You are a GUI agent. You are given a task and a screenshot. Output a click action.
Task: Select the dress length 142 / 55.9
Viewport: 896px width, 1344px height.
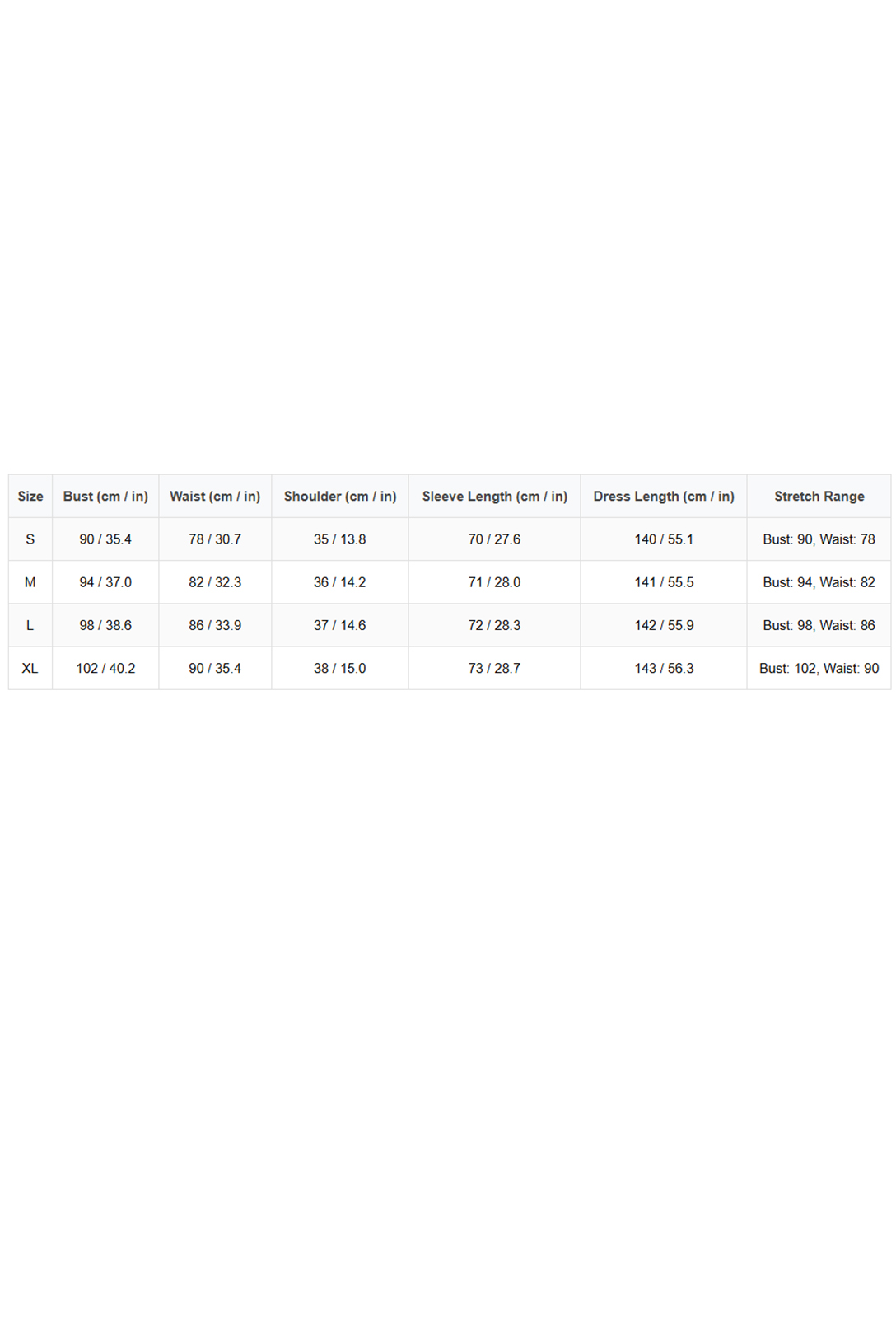[664, 625]
